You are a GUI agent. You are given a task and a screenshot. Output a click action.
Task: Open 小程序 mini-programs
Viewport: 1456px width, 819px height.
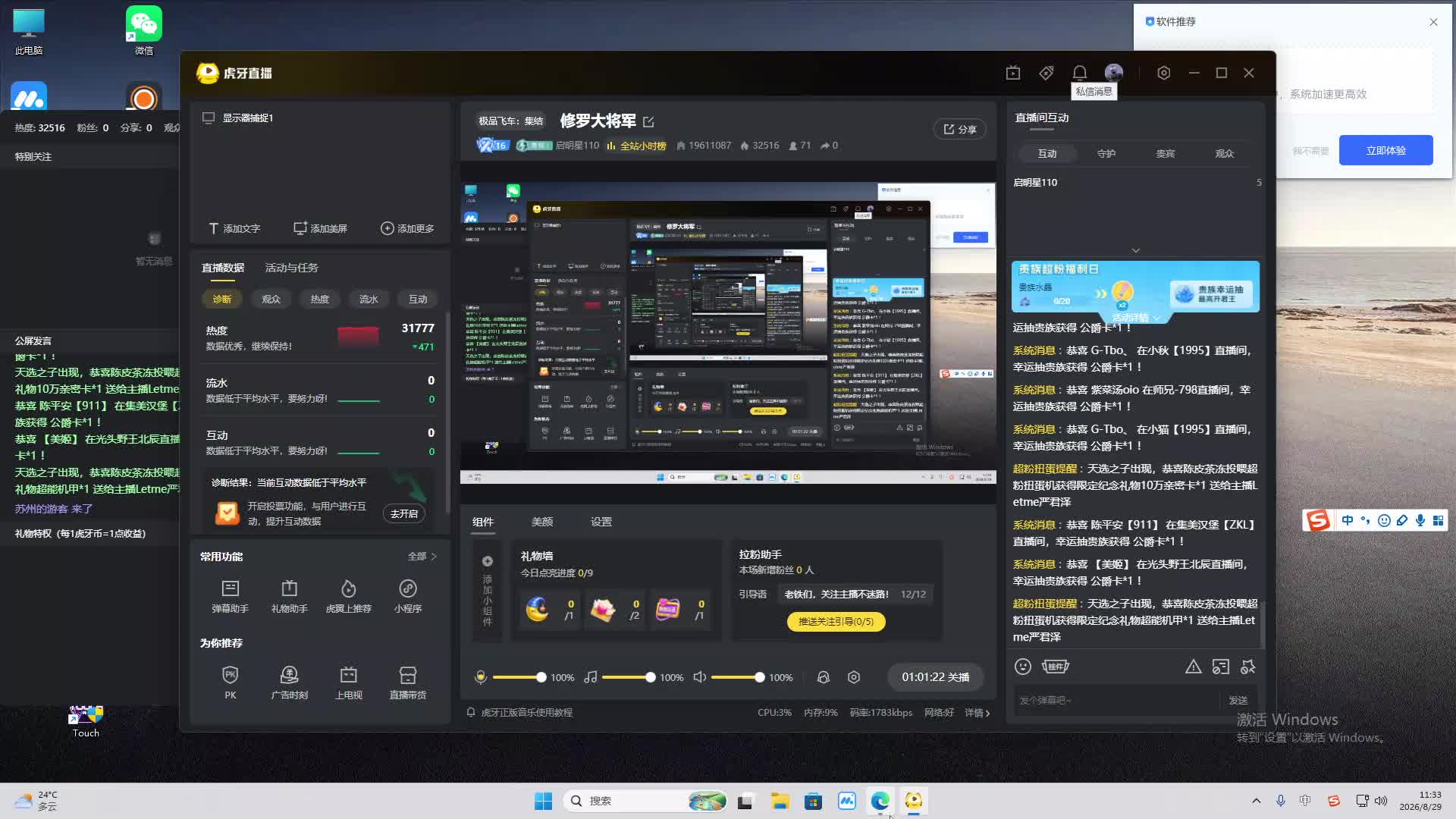pyautogui.click(x=408, y=597)
